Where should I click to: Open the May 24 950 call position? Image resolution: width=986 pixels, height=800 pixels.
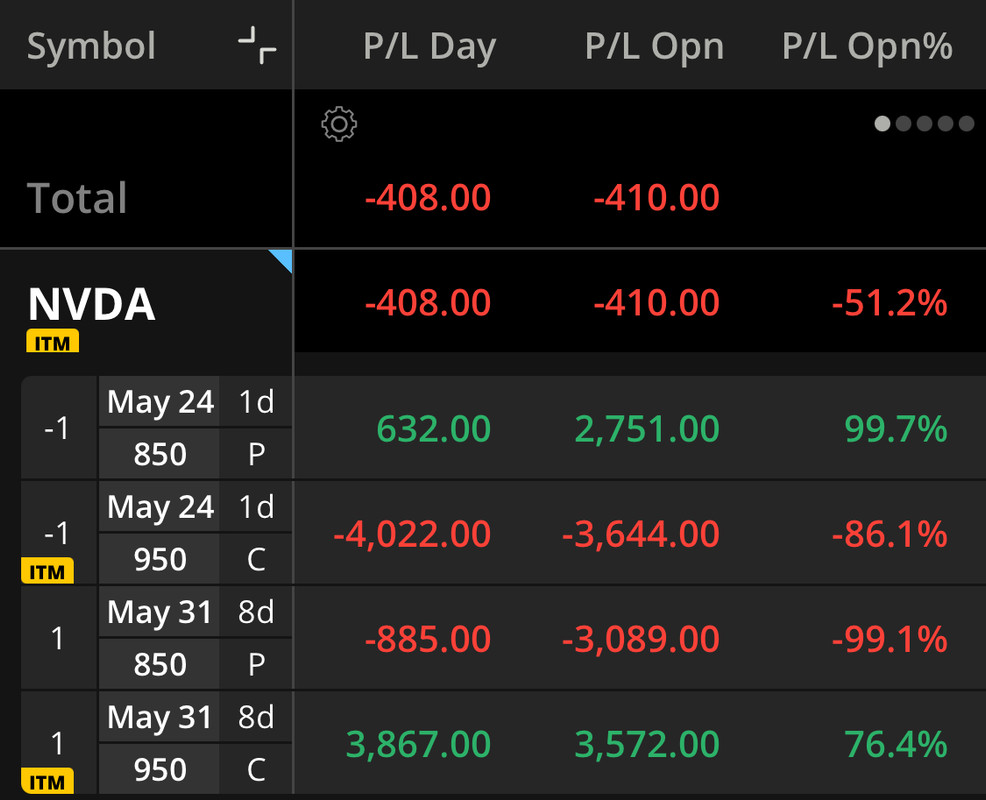(x=160, y=533)
